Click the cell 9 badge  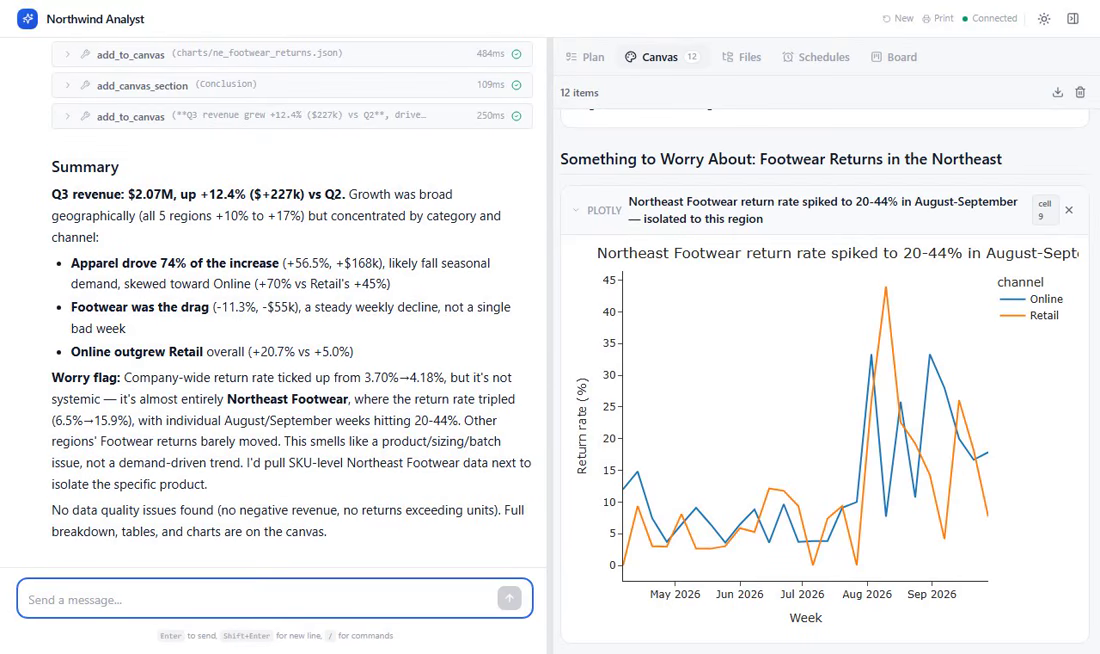(x=1045, y=210)
